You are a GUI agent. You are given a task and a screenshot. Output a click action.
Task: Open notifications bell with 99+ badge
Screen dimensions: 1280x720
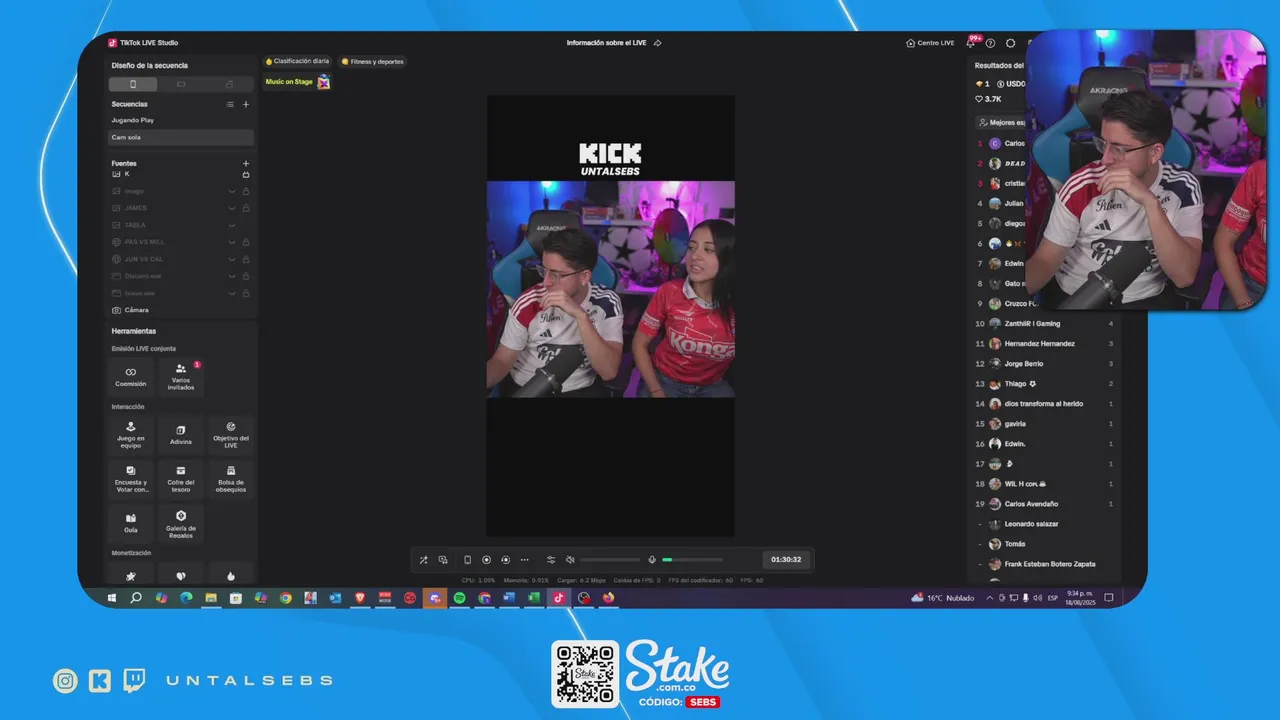point(970,43)
